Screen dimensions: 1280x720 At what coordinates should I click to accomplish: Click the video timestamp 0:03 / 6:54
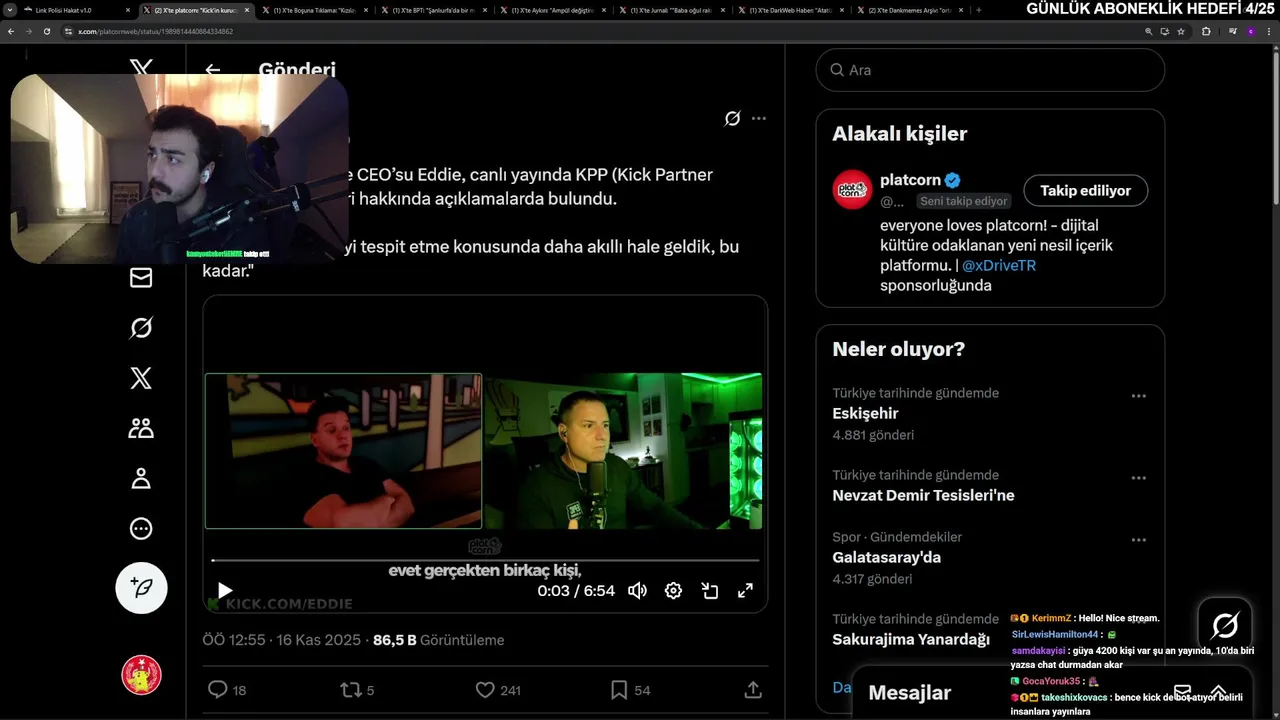tap(576, 591)
